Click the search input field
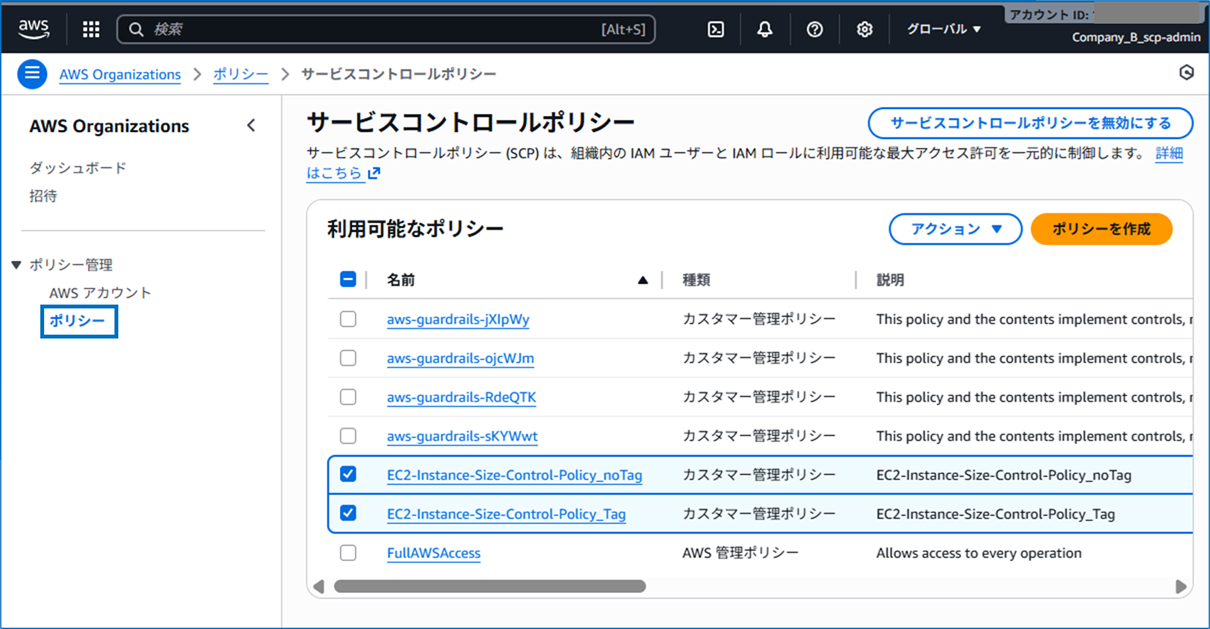The image size is (1210, 629). coord(390,28)
